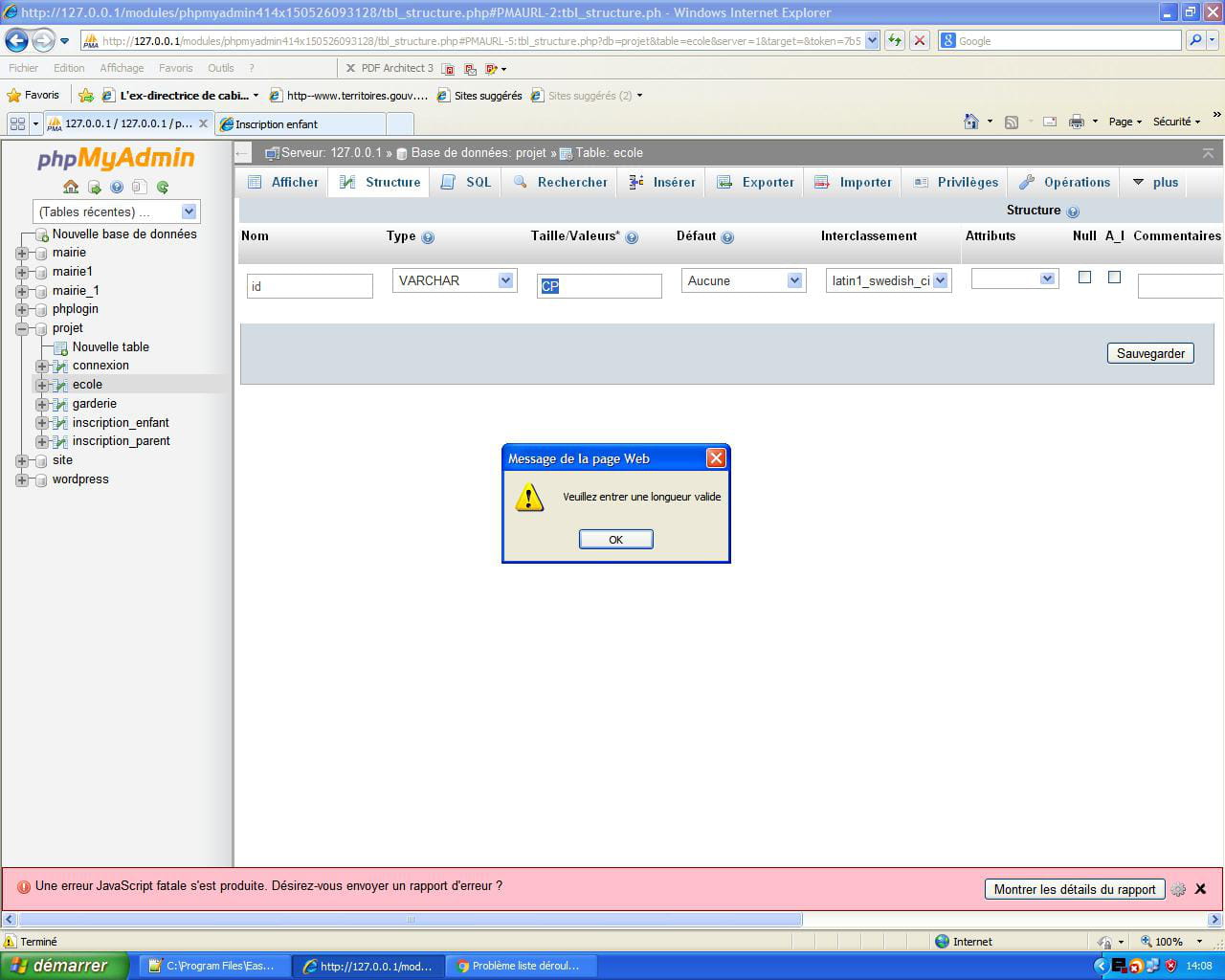Click the Taille/Valeurs field containing CP

pos(599,285)
